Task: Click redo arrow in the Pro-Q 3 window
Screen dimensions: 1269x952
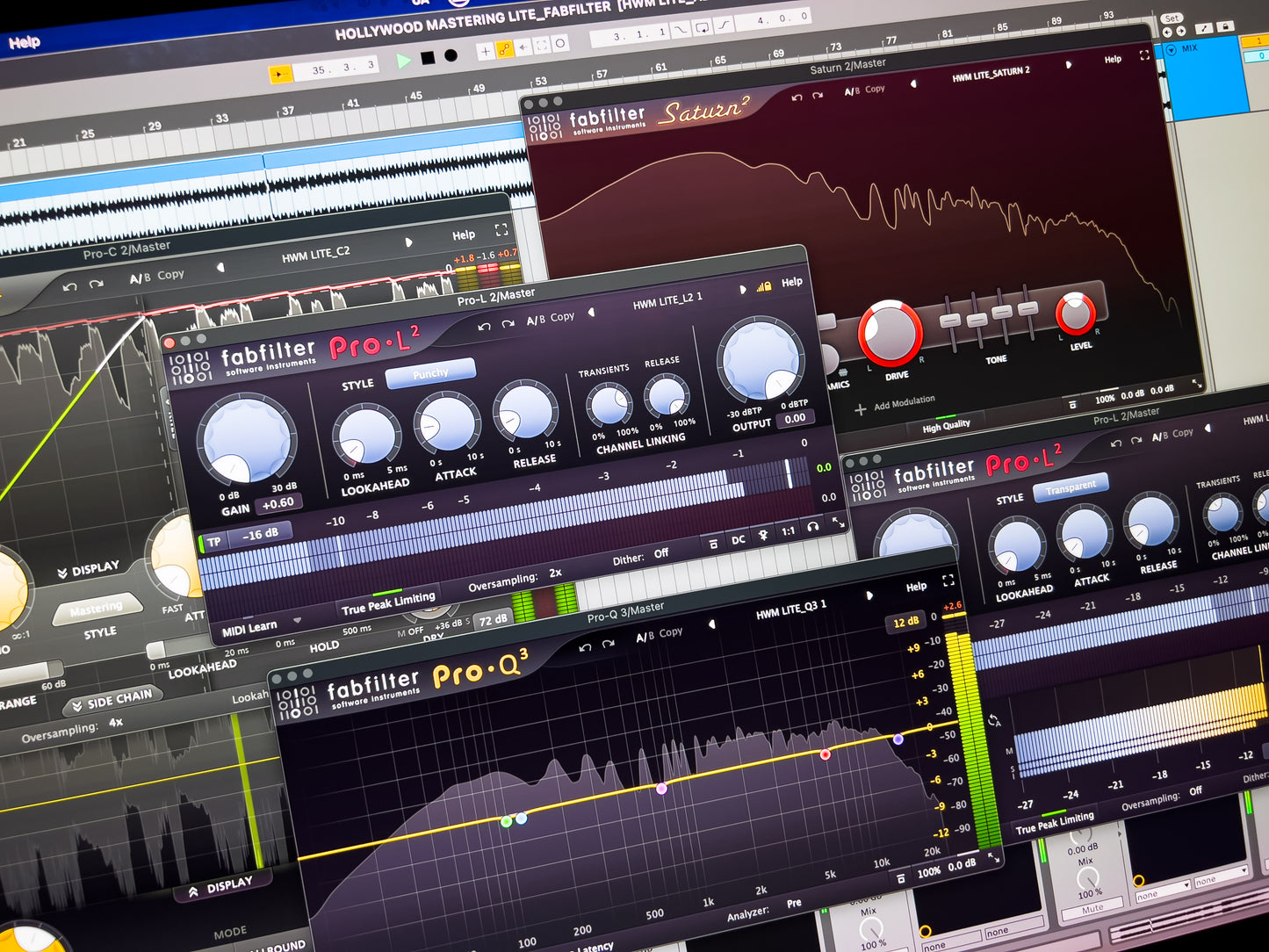Action: [609, 644]
